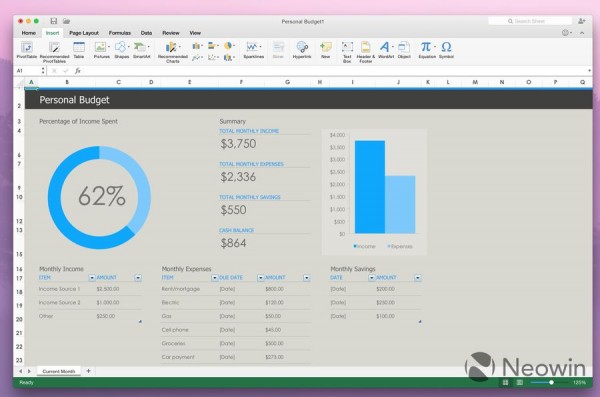Go to next sheet arrow
Viewport: 600px width, 397px height.
29,371
